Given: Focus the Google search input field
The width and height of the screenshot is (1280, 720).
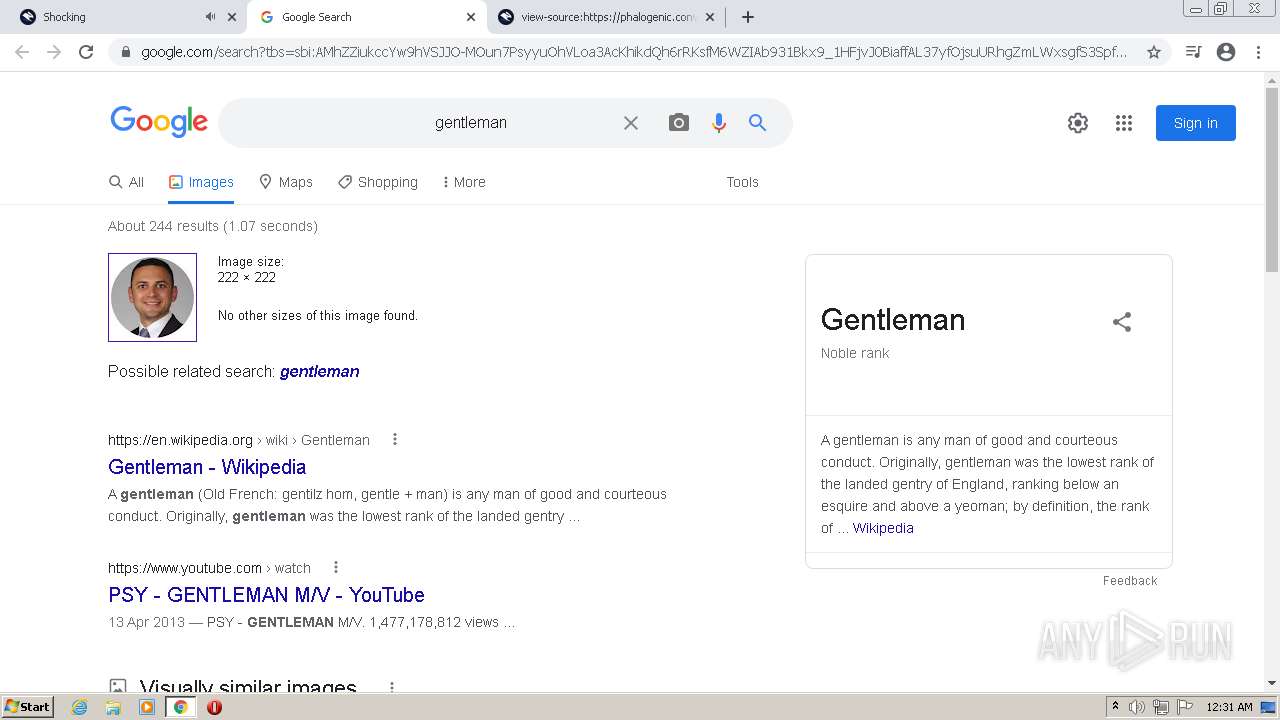Looking at the screenshot, I should [x=470, y=123].
